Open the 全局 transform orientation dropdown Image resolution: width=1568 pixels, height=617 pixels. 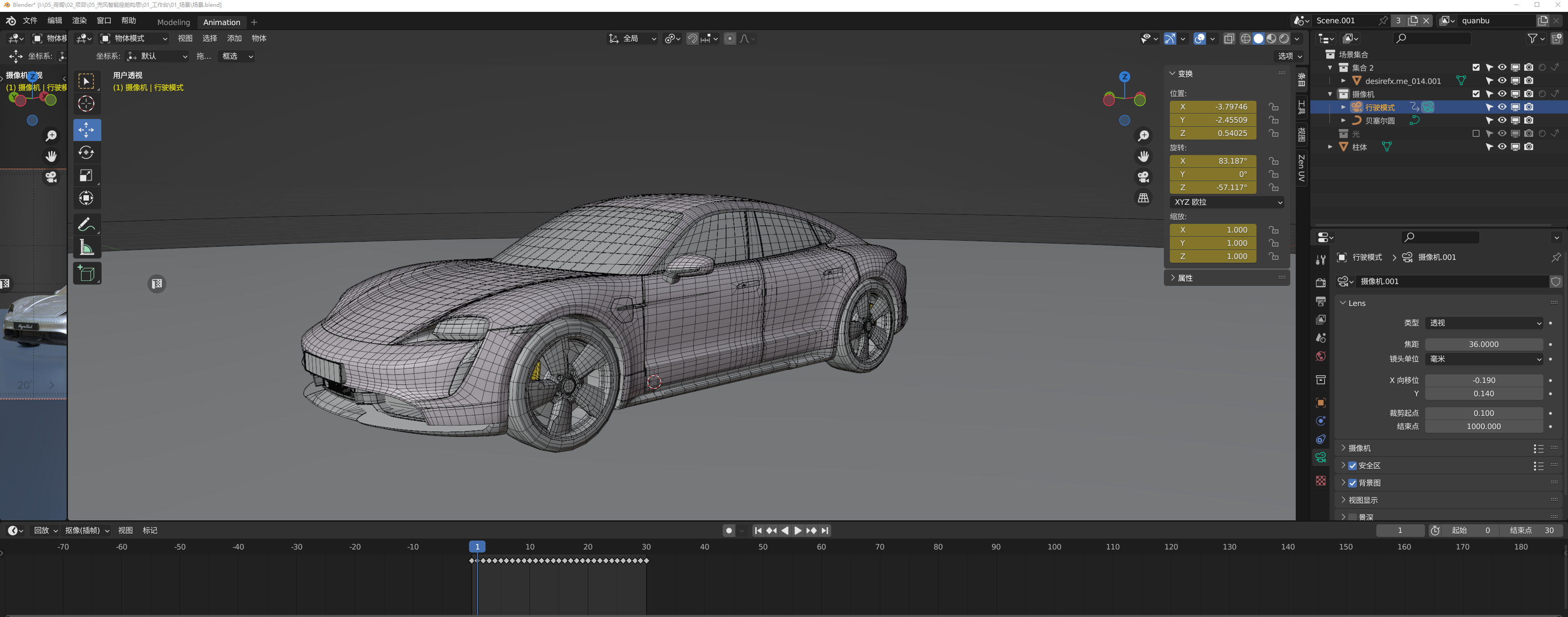point(633,38)
